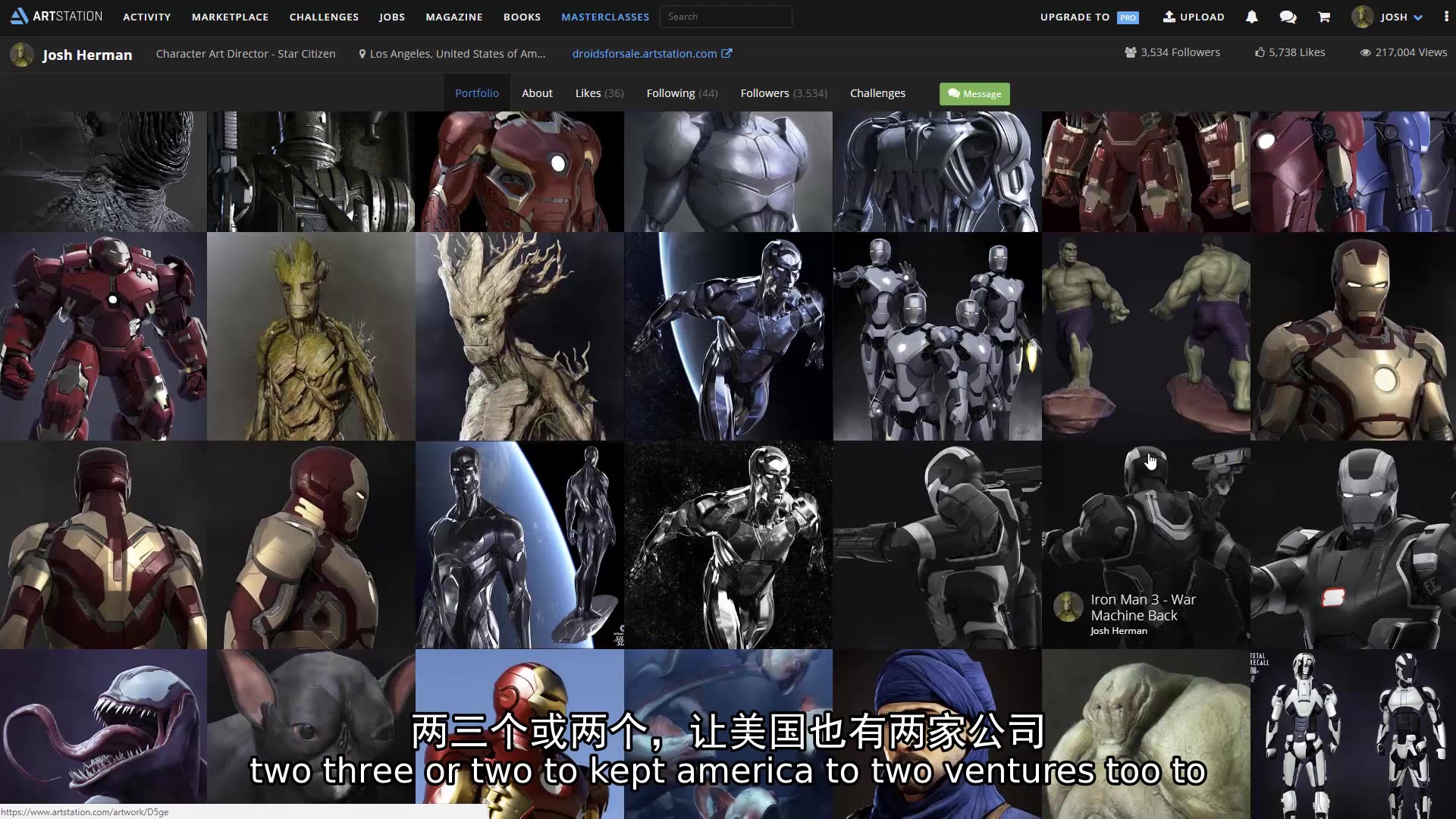Viewport: 1456px width, 819px height.
Task: Open droidsforsale.artstation.com link
Action: [644, 53]
